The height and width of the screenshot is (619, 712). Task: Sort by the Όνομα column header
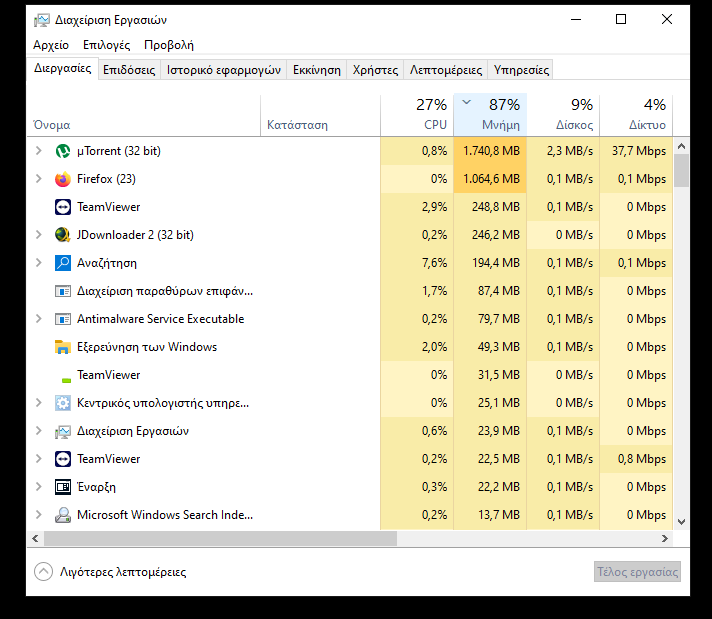pos(143,115)
